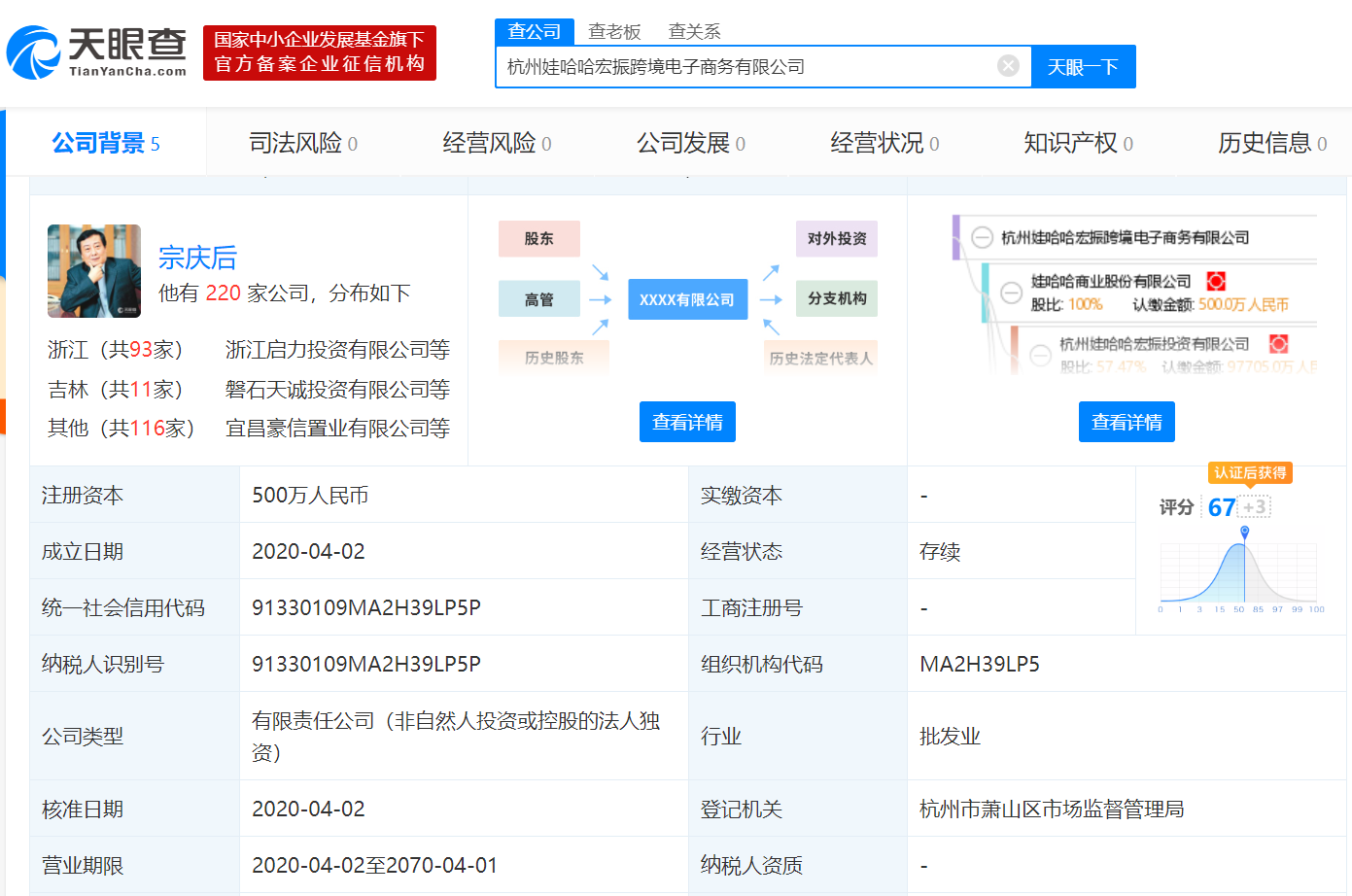
Task: Select organization code MA2H39LP5
Action: click(x=980, y=665)
